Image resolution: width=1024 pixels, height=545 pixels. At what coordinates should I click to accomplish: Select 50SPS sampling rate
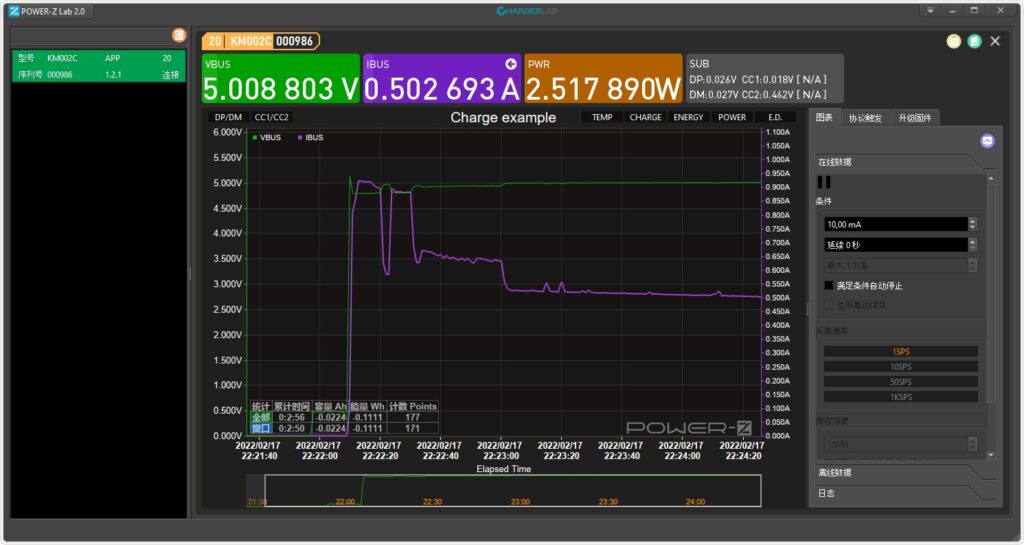901,382
